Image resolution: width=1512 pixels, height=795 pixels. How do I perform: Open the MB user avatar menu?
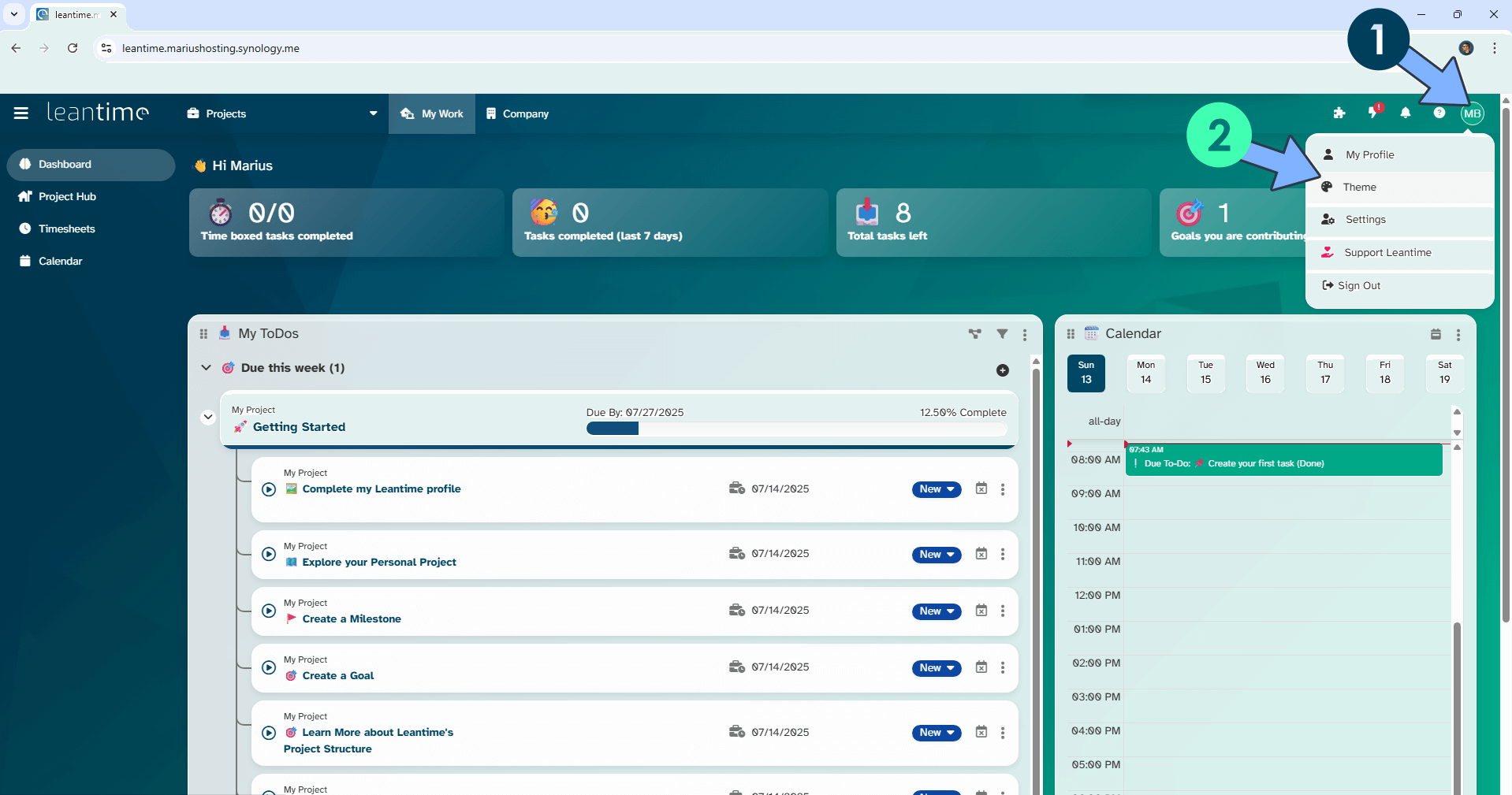coord(1472,113)
